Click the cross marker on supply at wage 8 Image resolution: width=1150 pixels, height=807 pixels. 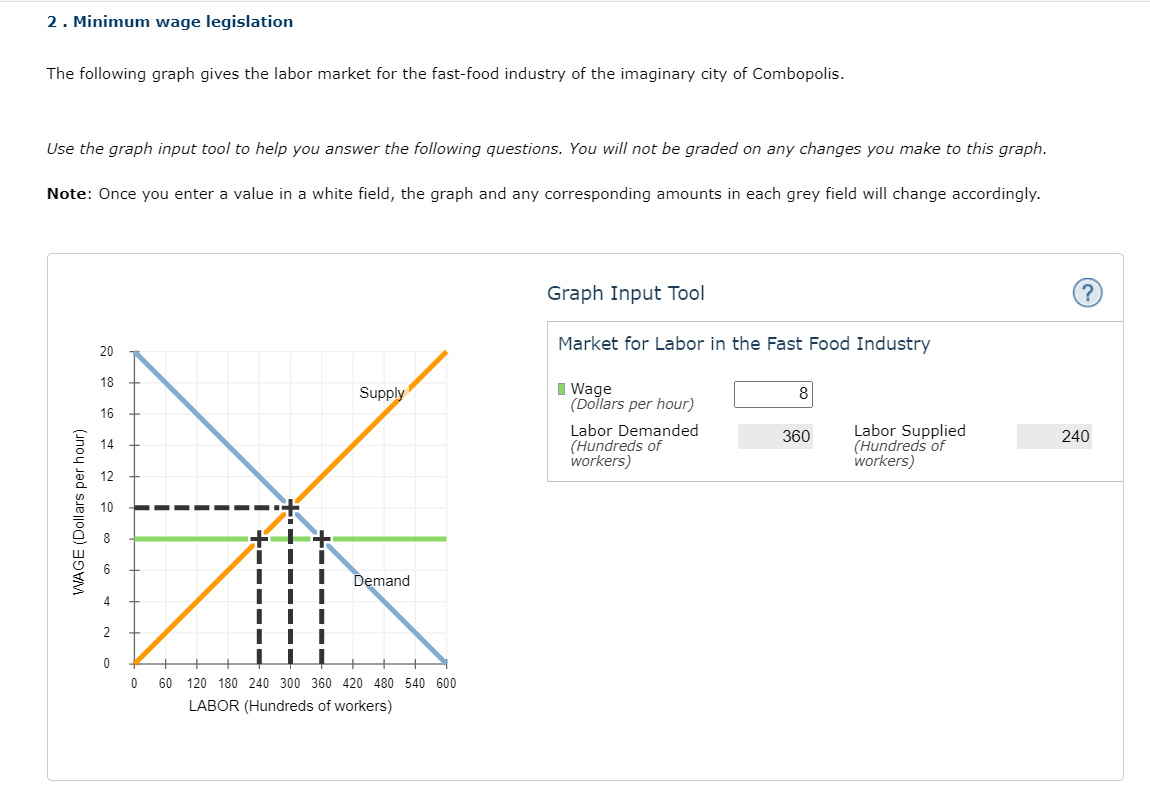point(259,538)
